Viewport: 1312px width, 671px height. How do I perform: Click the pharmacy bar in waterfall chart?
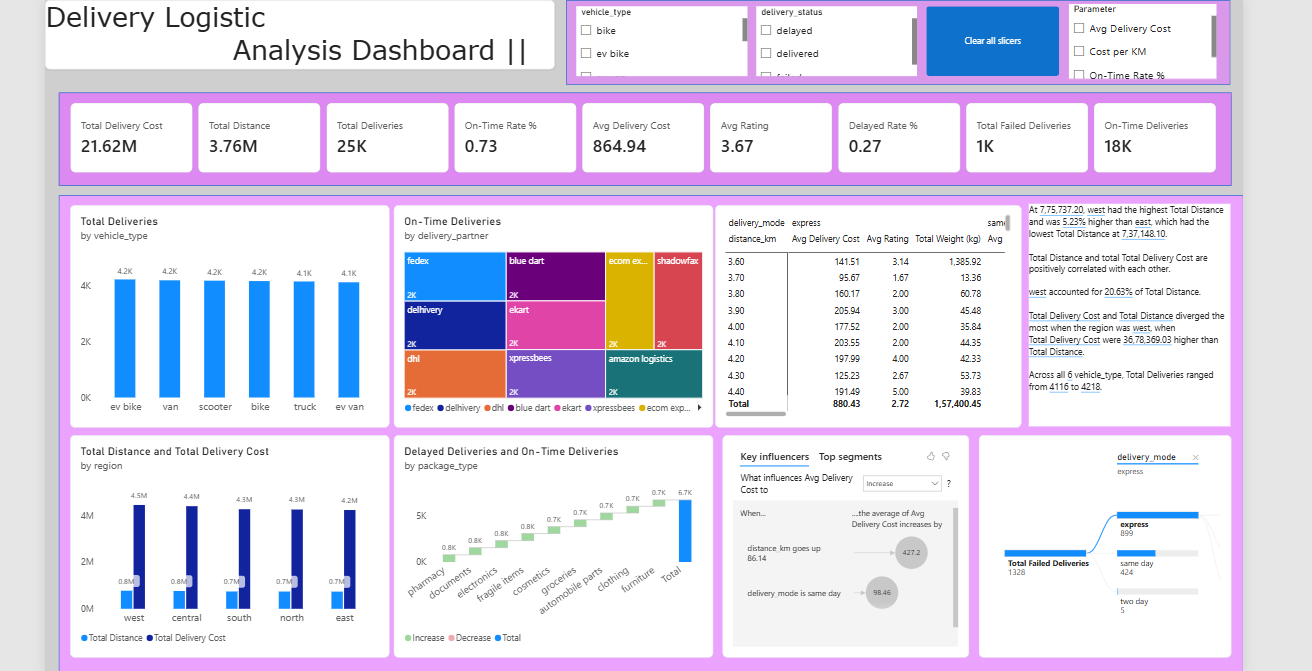(449, 557)
